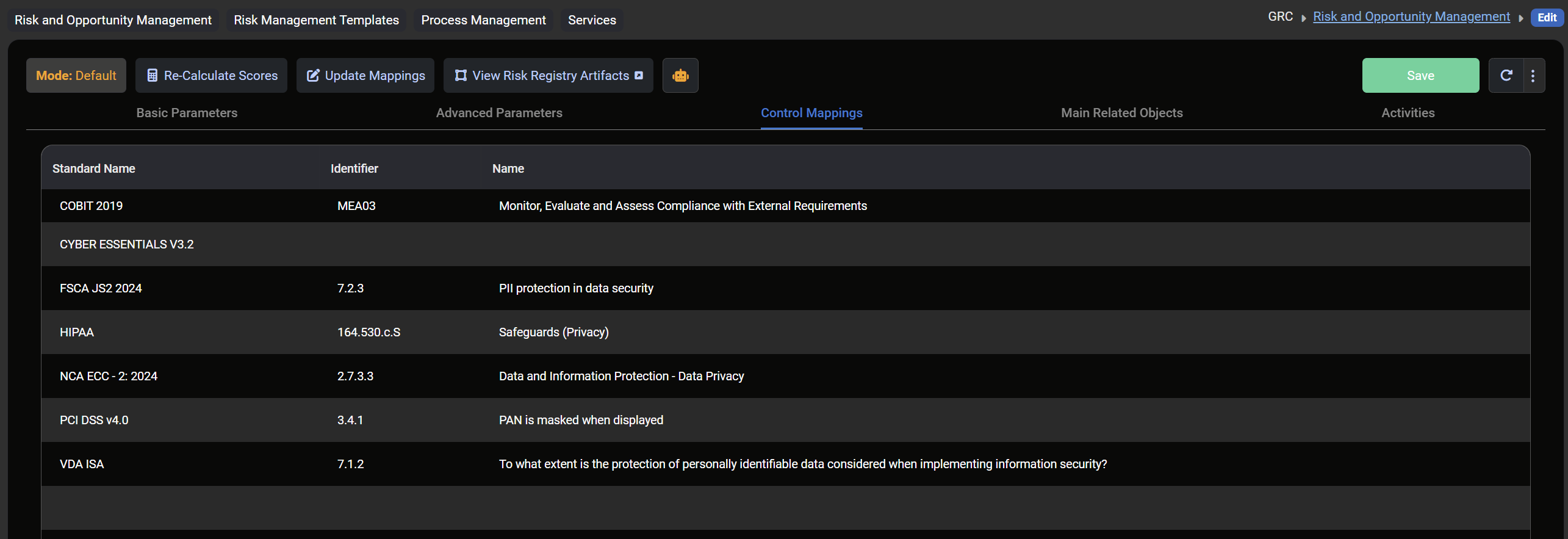The width and height of the screenshot is (1568, 539).
Task: Follow Risk and Opportunity Management breadcrumb link
Action: point(1411,17)
